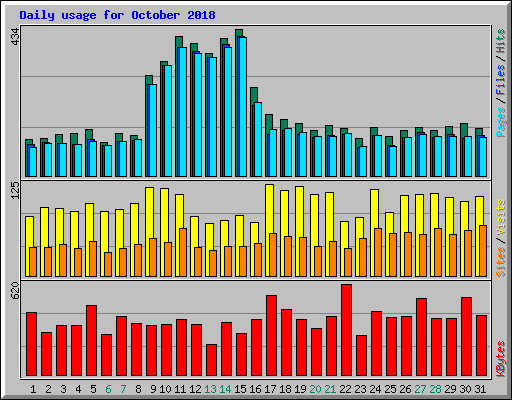
Task: Click the orange Sites bar for day 11
Action: 183,252
